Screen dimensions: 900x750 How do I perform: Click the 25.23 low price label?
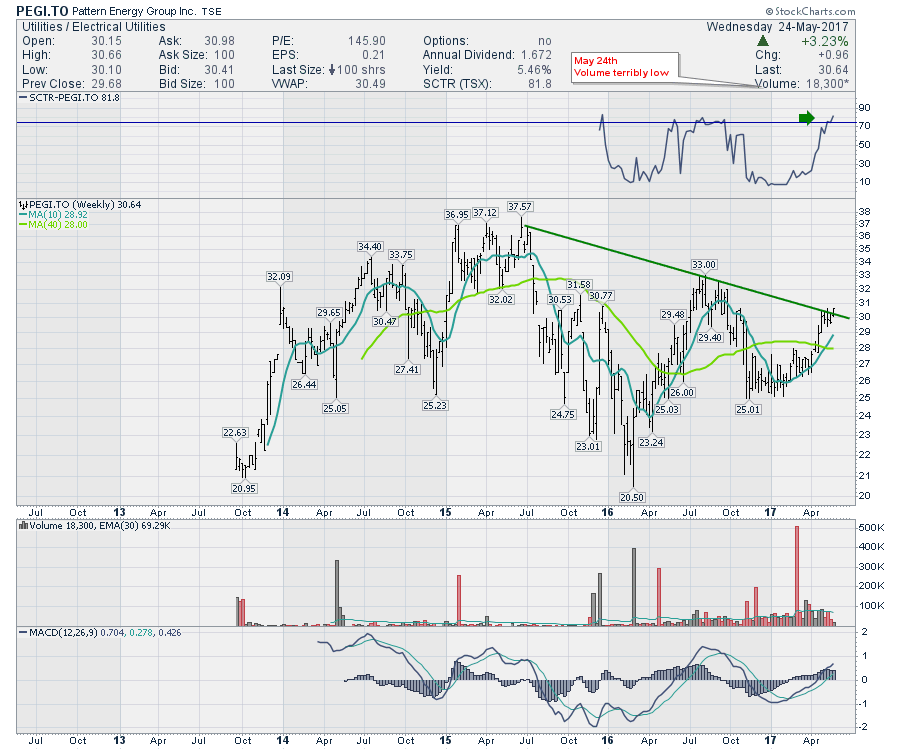tap(435, 405)
